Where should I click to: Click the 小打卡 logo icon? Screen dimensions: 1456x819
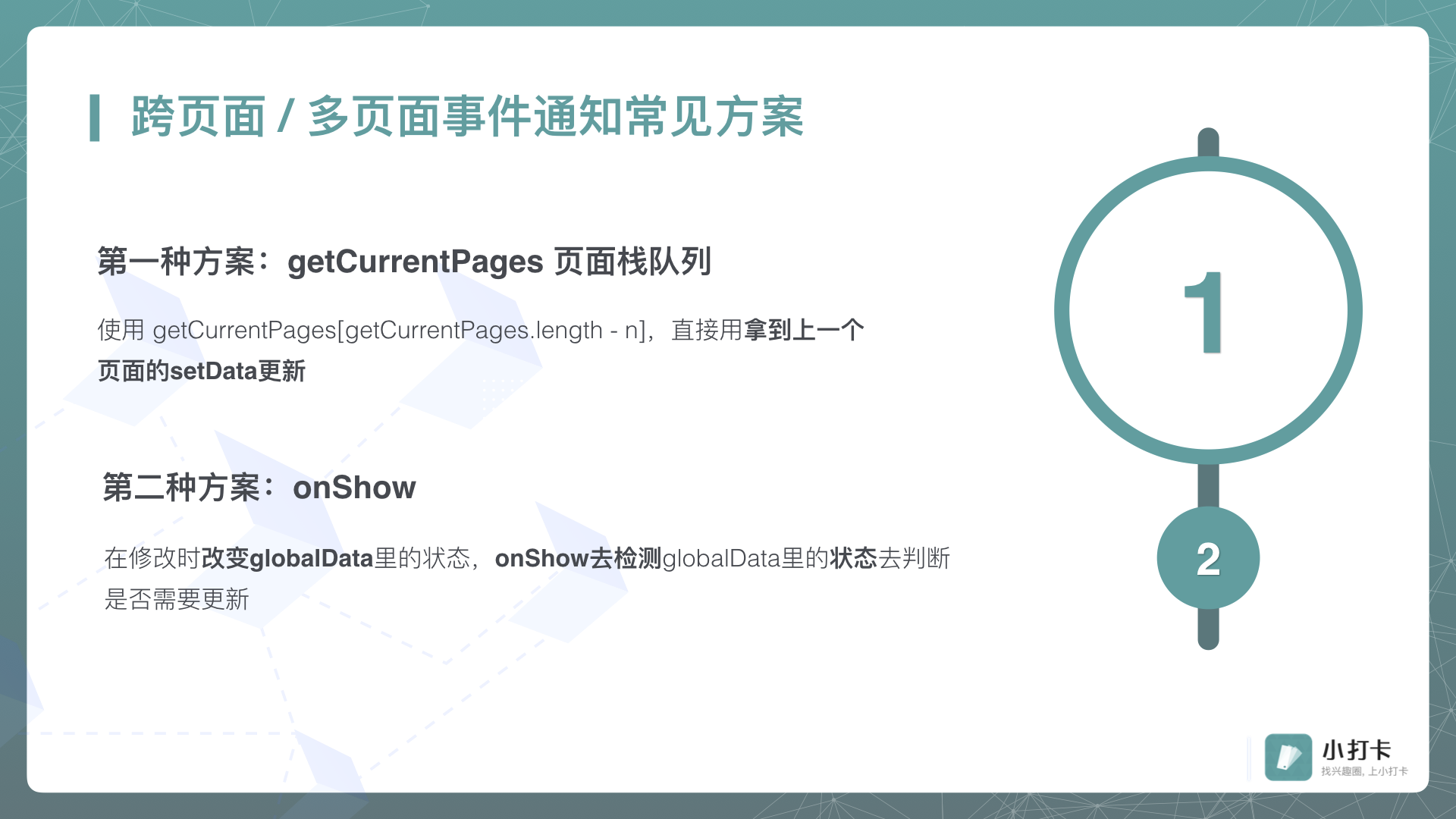pyautogui.click(x=1288, y=756)
